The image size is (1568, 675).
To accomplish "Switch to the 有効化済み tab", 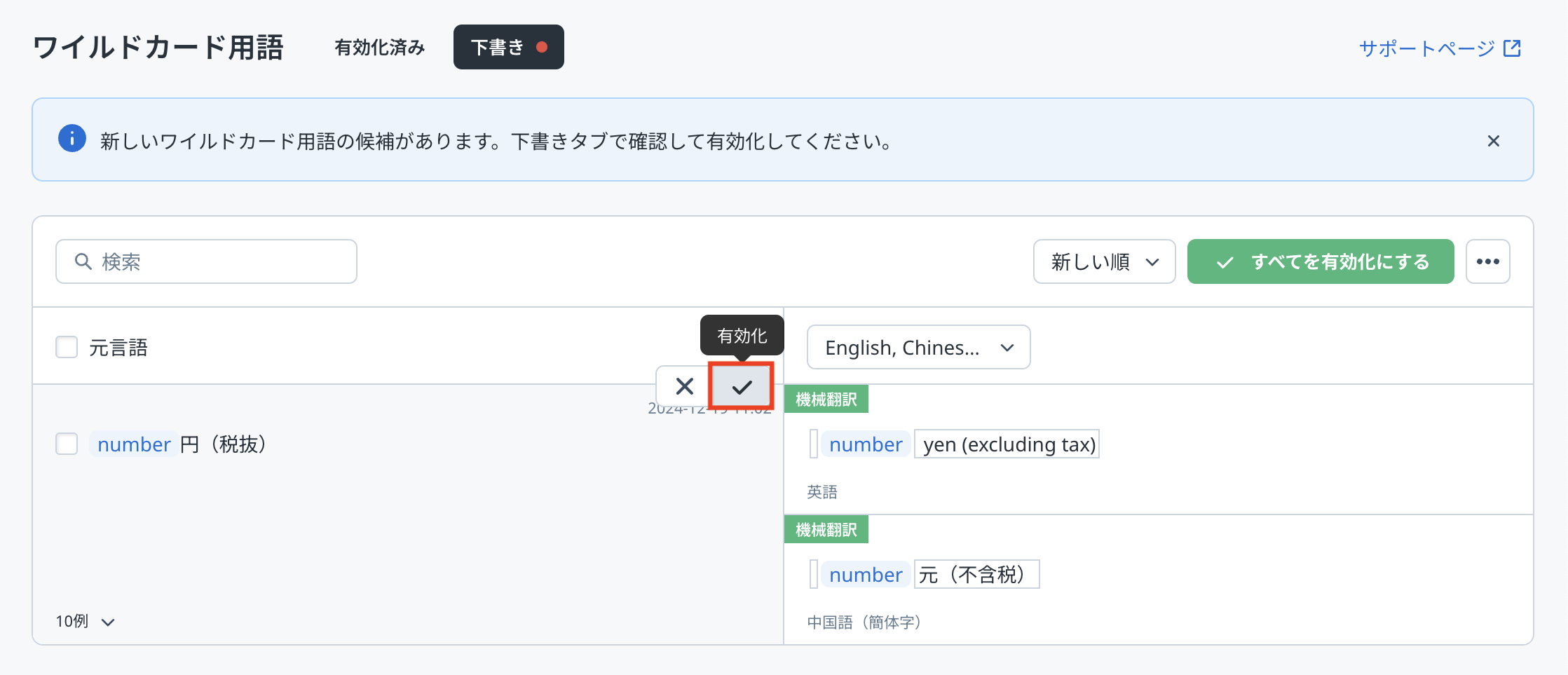I will 379,48.
